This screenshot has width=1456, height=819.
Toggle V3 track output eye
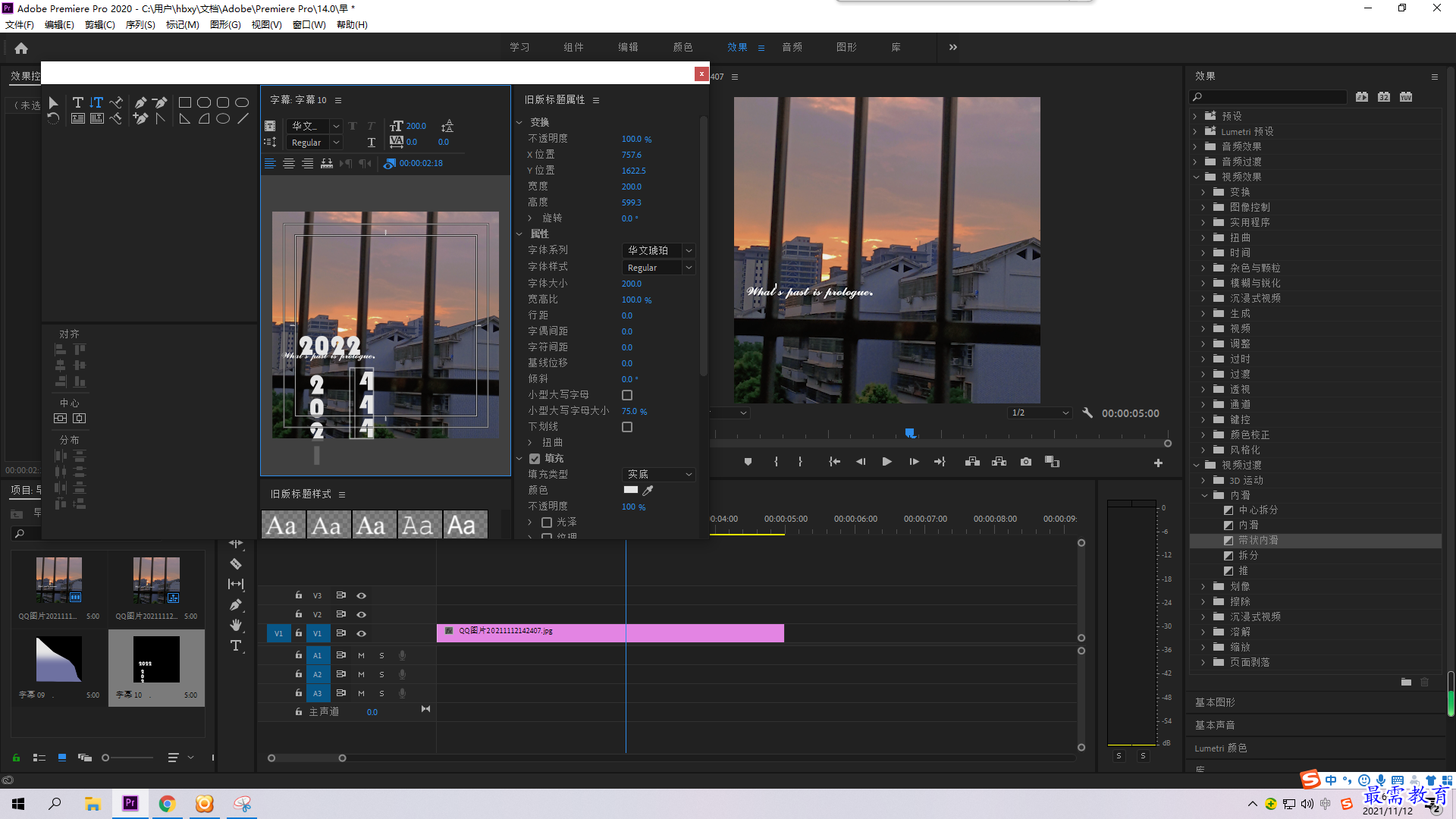point(362,595)
